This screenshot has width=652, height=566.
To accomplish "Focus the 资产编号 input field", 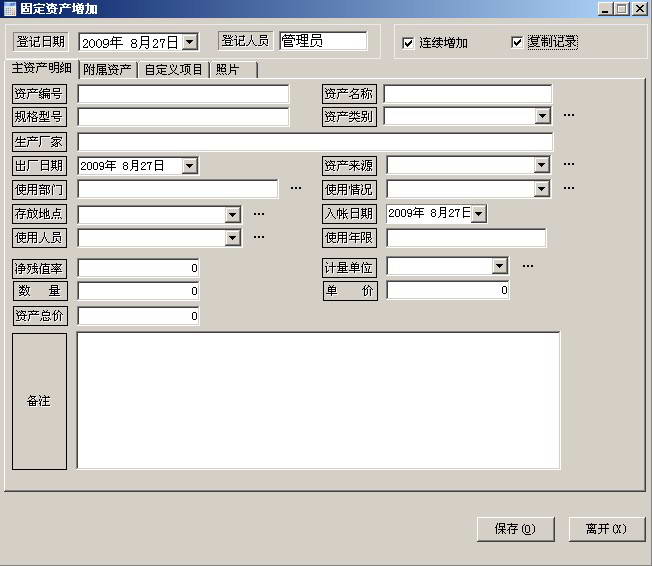I will [183, 94].
